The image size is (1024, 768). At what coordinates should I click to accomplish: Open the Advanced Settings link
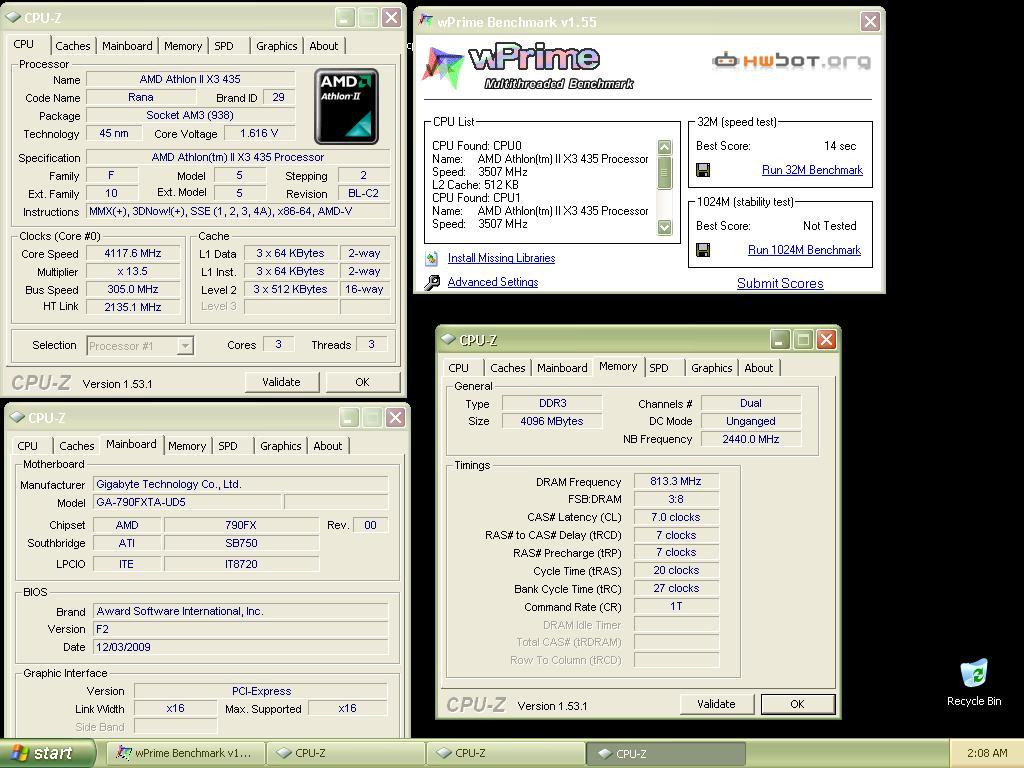click(492, 282)
